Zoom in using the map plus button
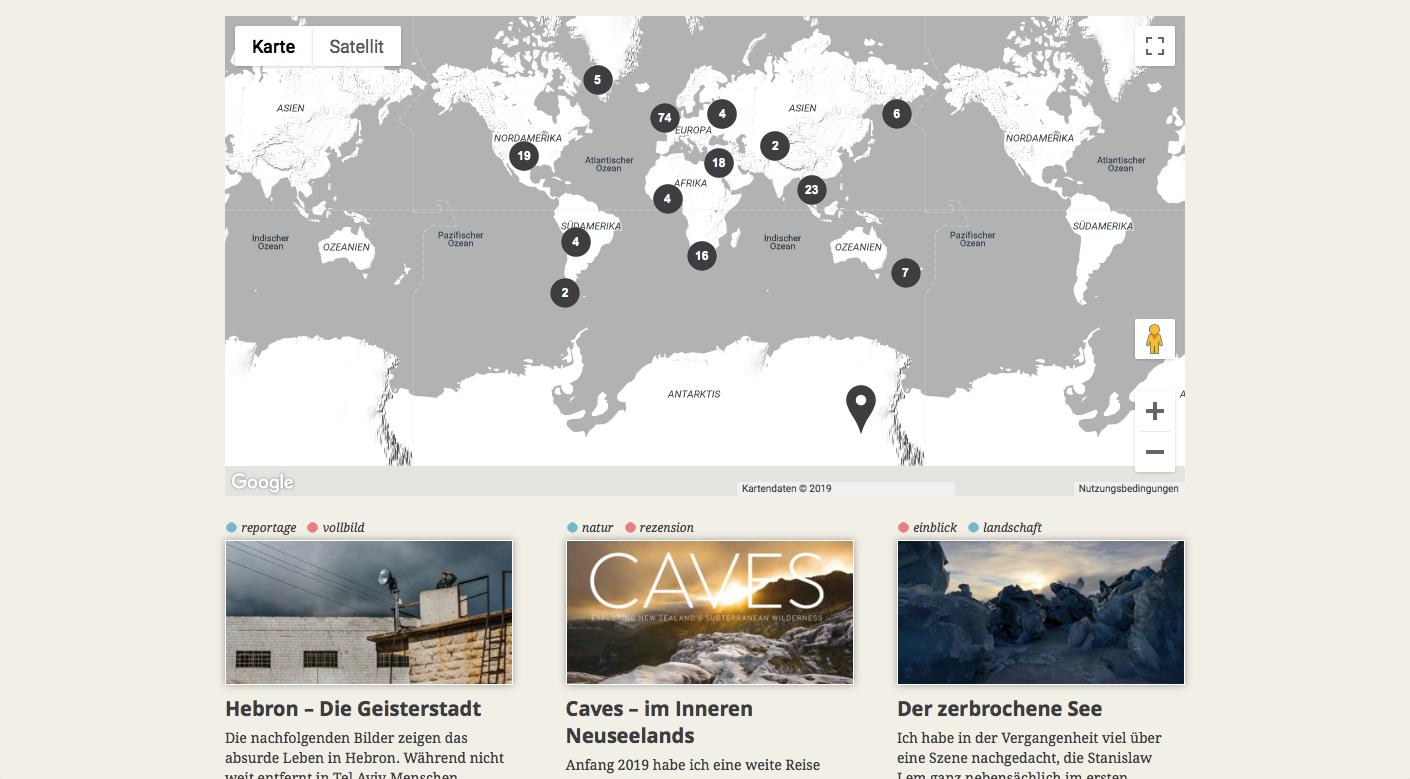 tap(1154, 411)
